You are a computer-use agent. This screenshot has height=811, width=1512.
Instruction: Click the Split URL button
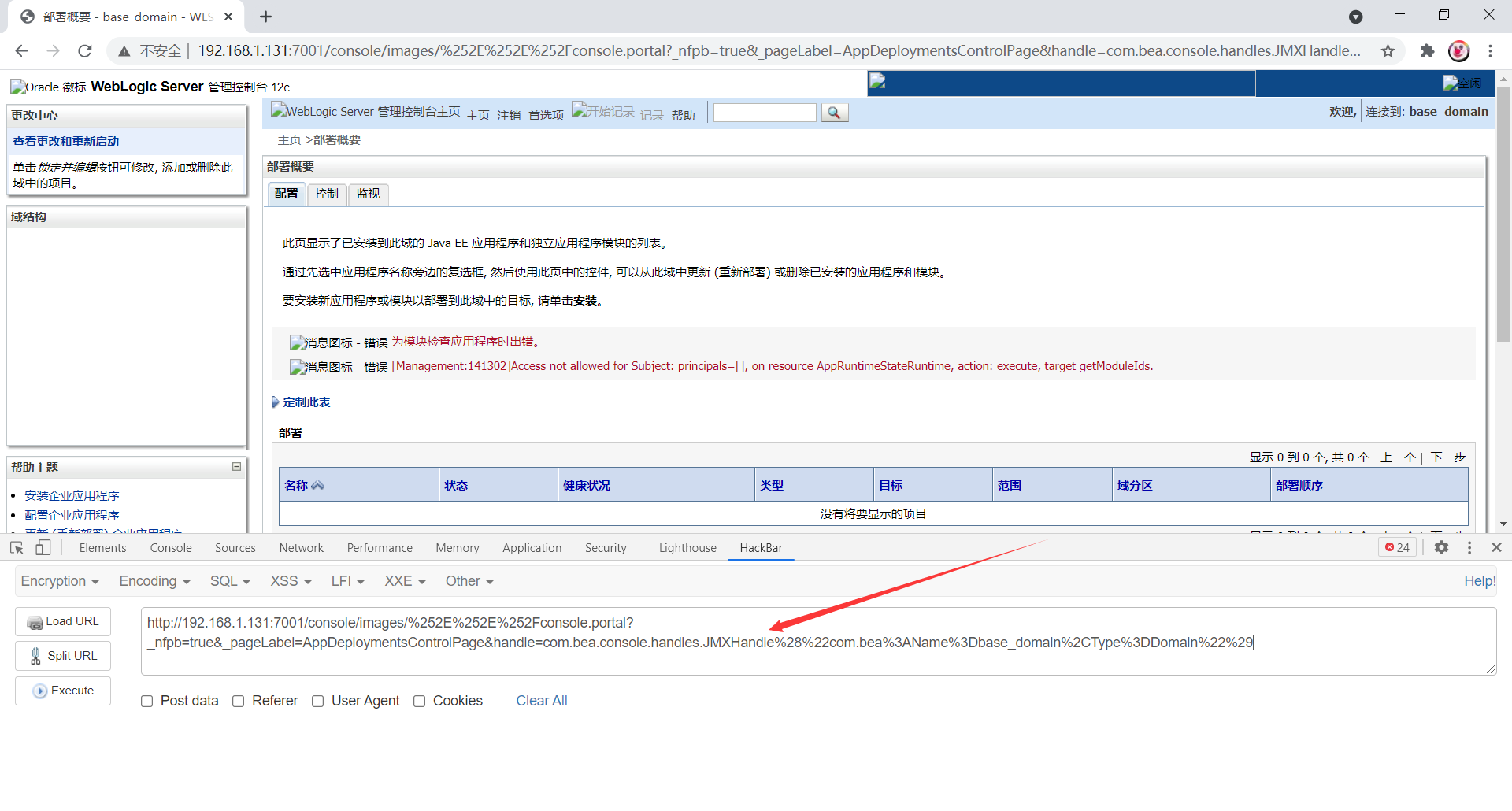(x=63, y=656)
